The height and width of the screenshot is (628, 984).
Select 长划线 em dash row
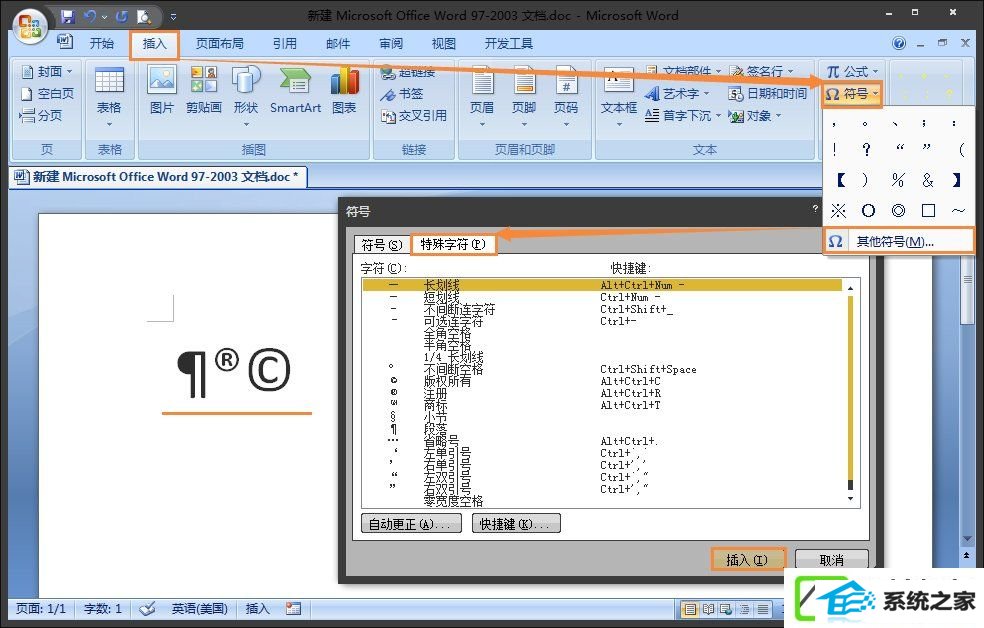coord(602,285)
